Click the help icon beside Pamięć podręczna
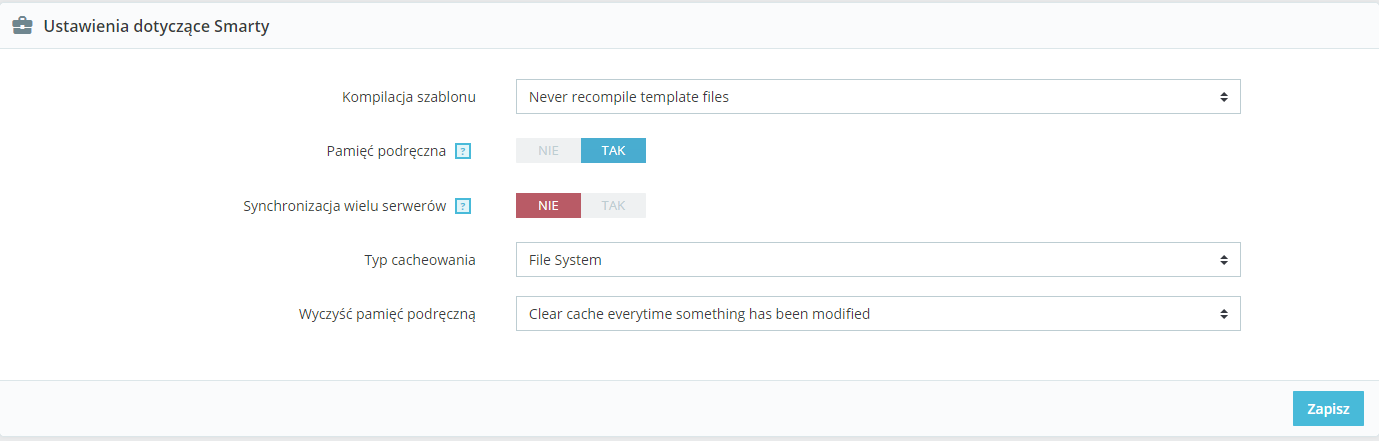The width and height of the screenshot is (1379, 441). pos(462,151)
